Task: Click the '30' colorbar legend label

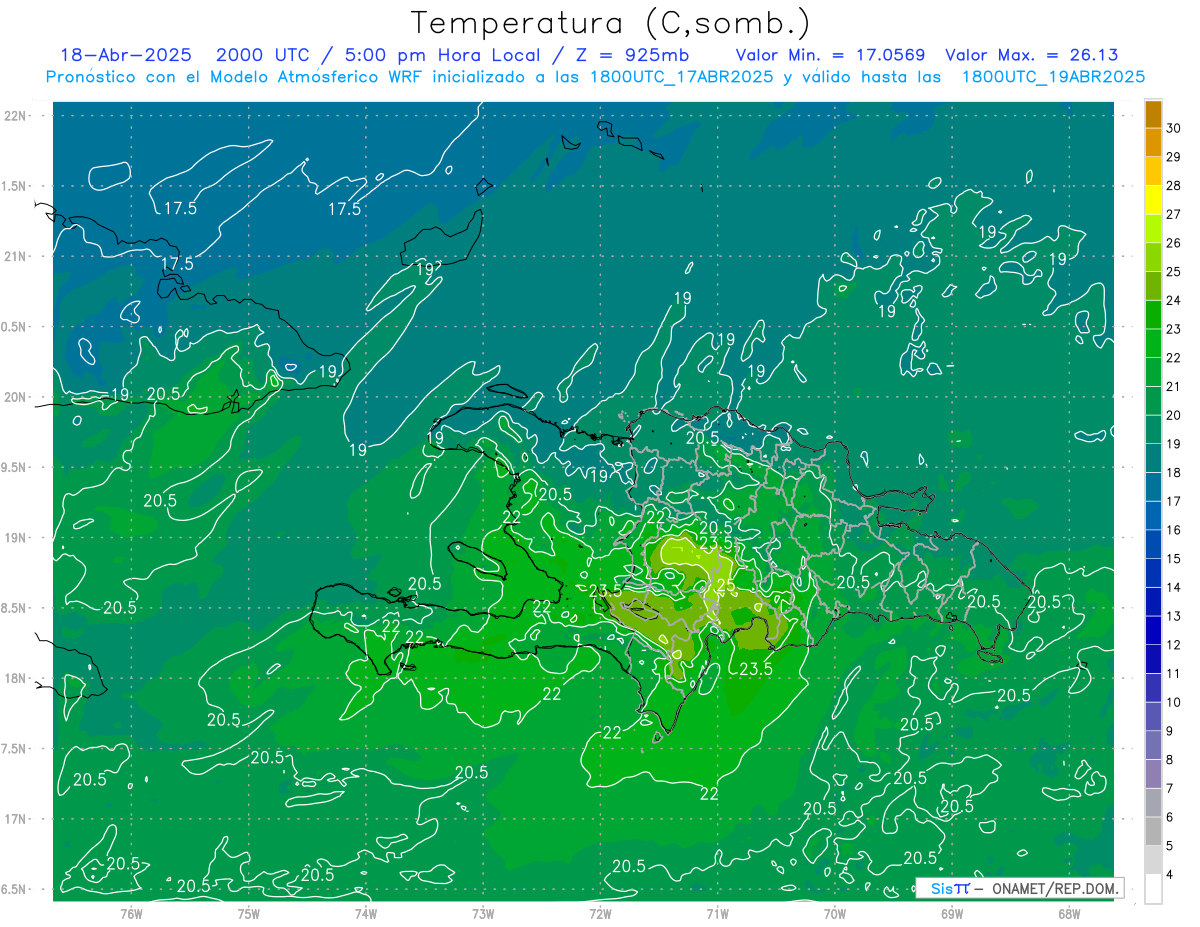Action: coord(1174,127)
